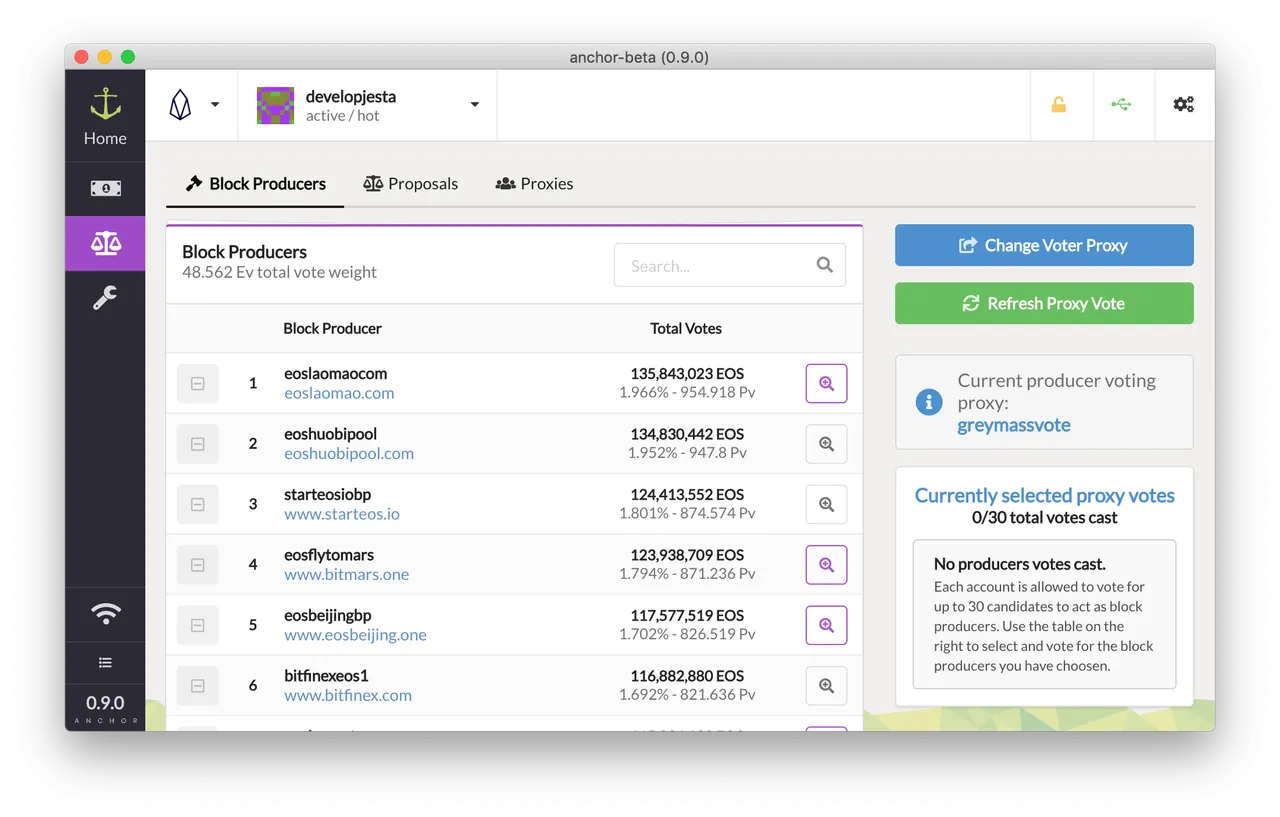Switch to the Proxies tab

(534, 184)
